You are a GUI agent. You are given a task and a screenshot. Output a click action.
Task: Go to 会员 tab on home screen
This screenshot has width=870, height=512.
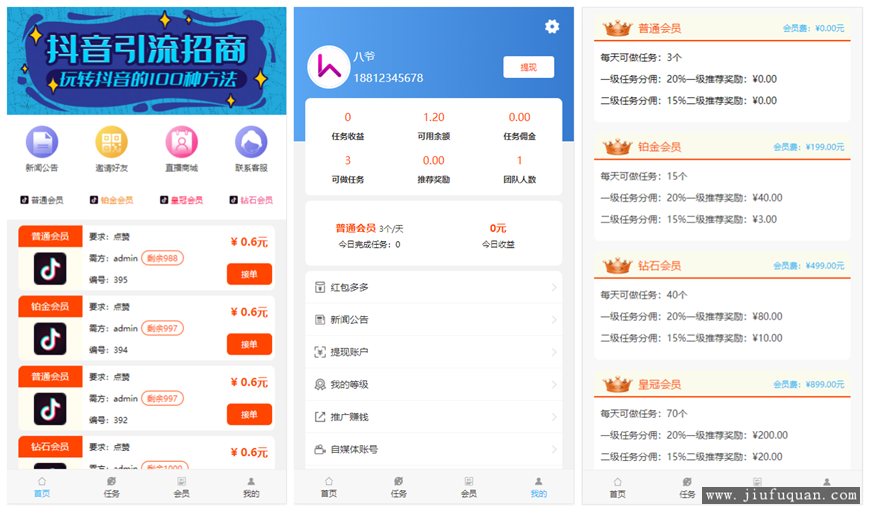coord(181,487)
